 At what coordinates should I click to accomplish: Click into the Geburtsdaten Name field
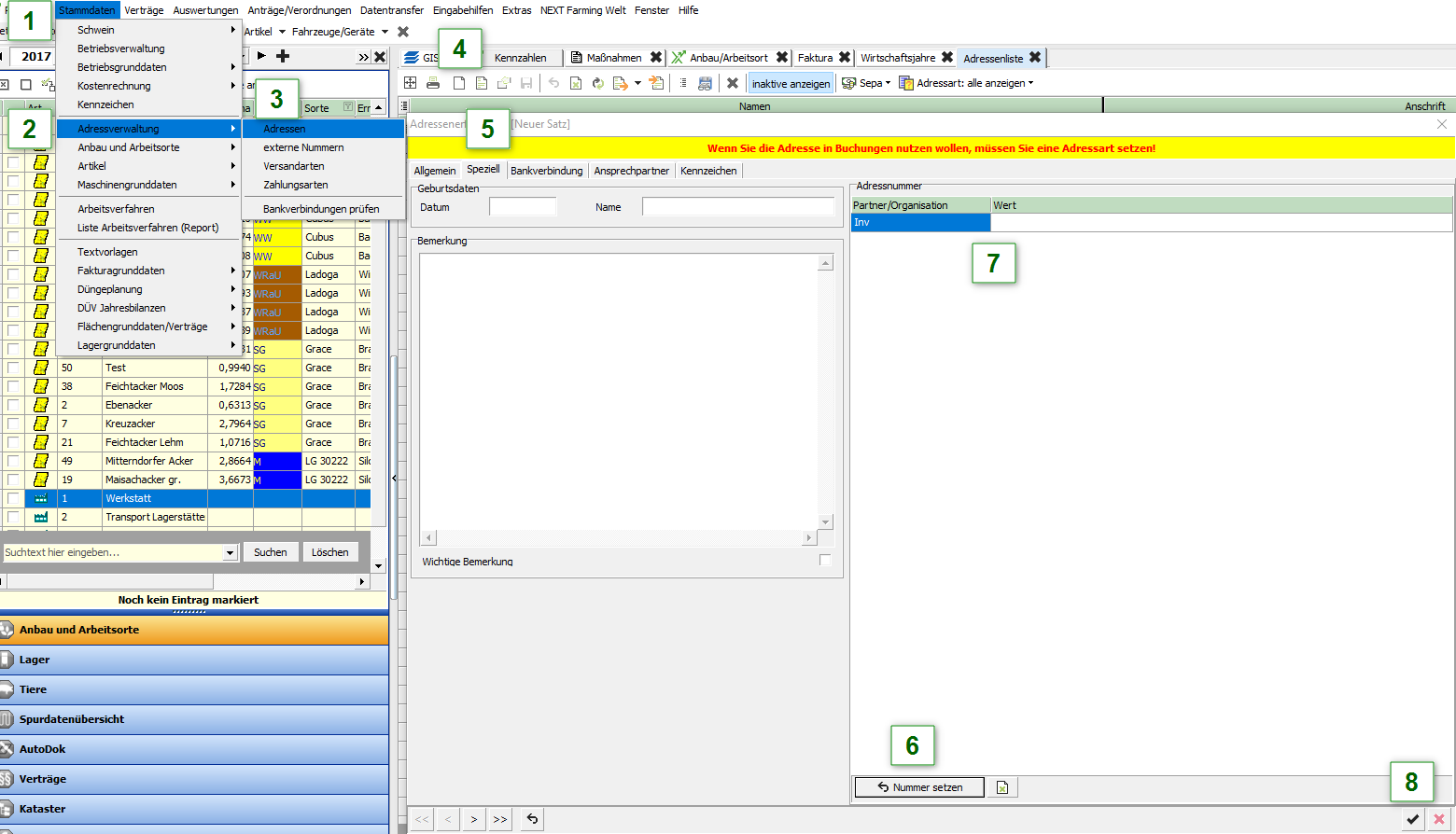[737, 207]
